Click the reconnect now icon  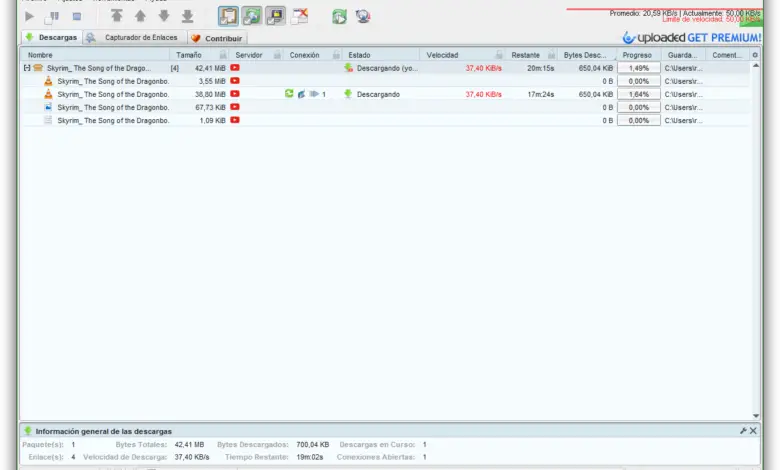(339, 16)
